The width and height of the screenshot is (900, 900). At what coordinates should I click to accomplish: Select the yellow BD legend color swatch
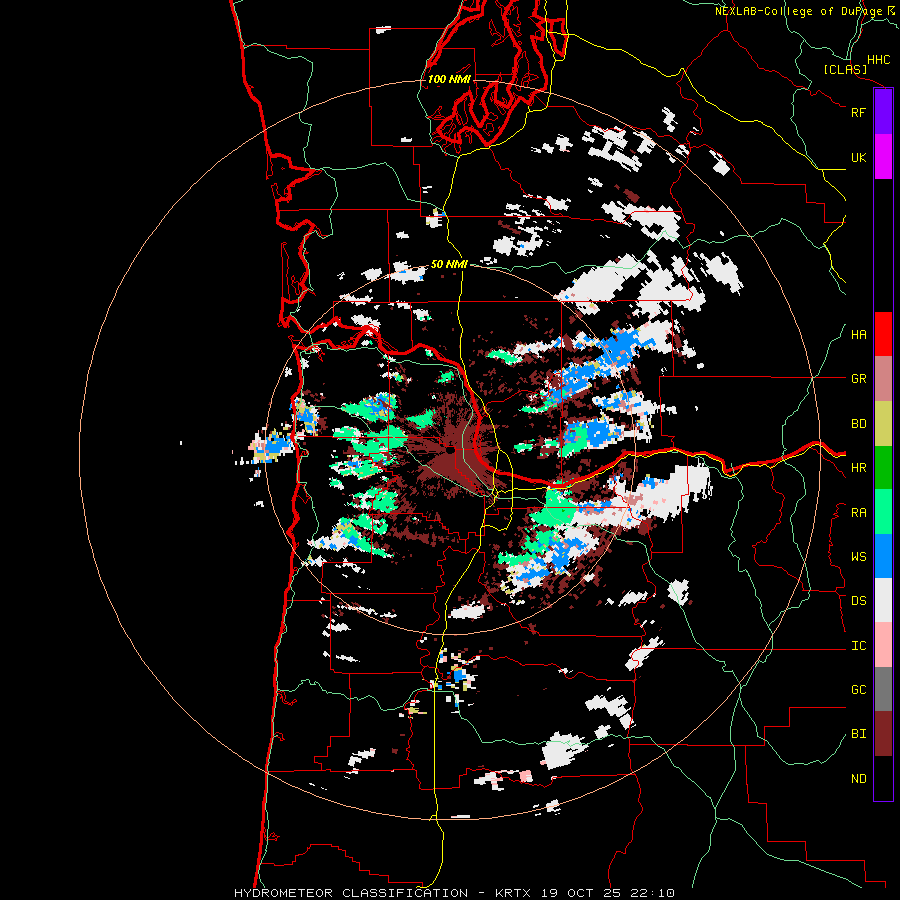pos(883,423)
